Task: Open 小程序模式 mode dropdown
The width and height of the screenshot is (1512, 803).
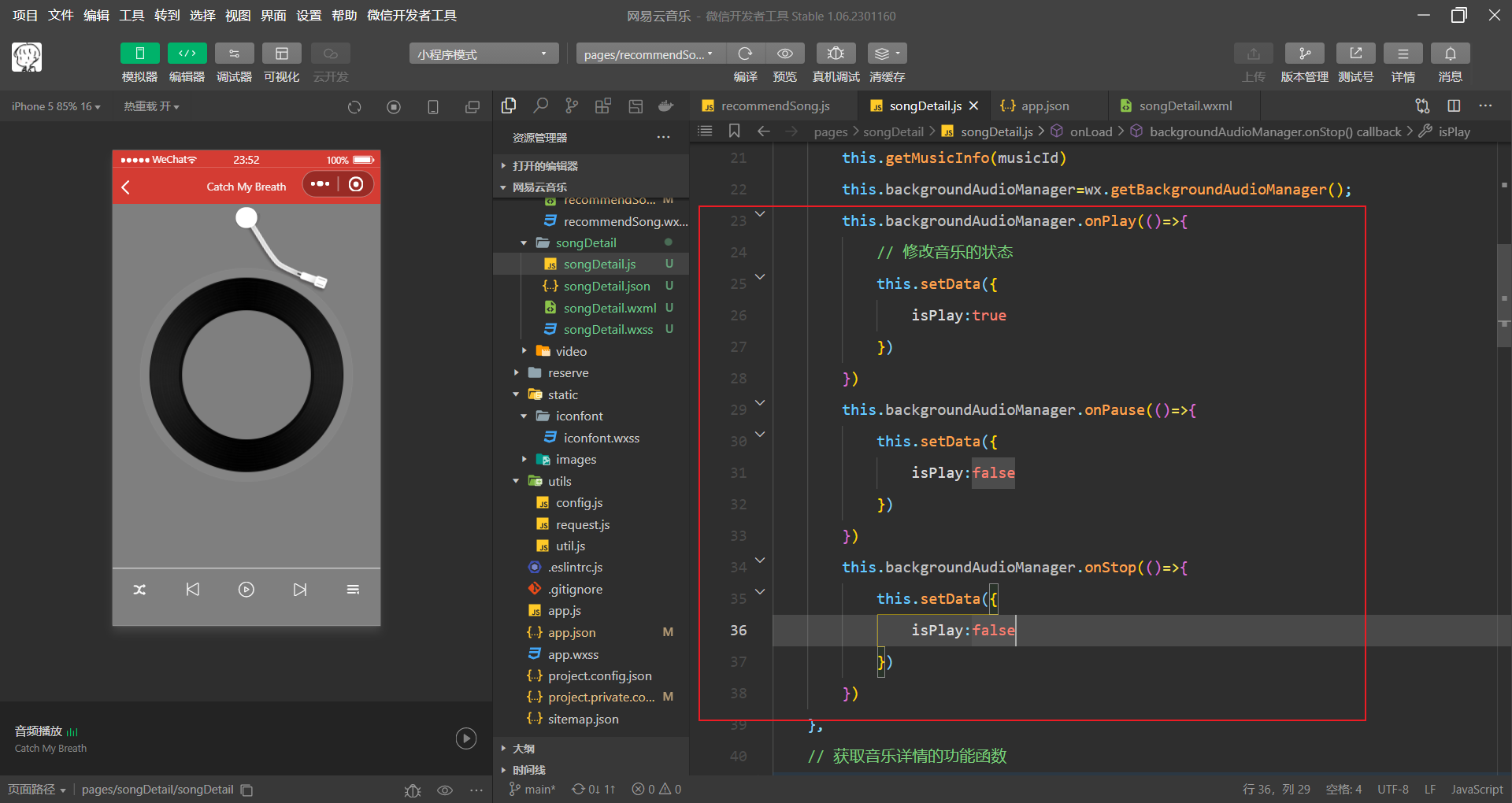Action: 484,54
